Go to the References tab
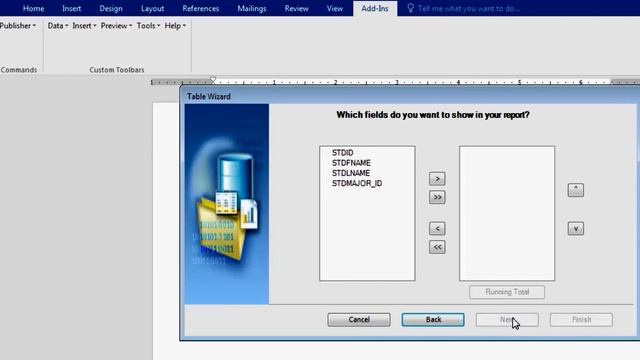The width and height of the screenshot is (640, 360). pyautogui.click(x=200, y=8)
